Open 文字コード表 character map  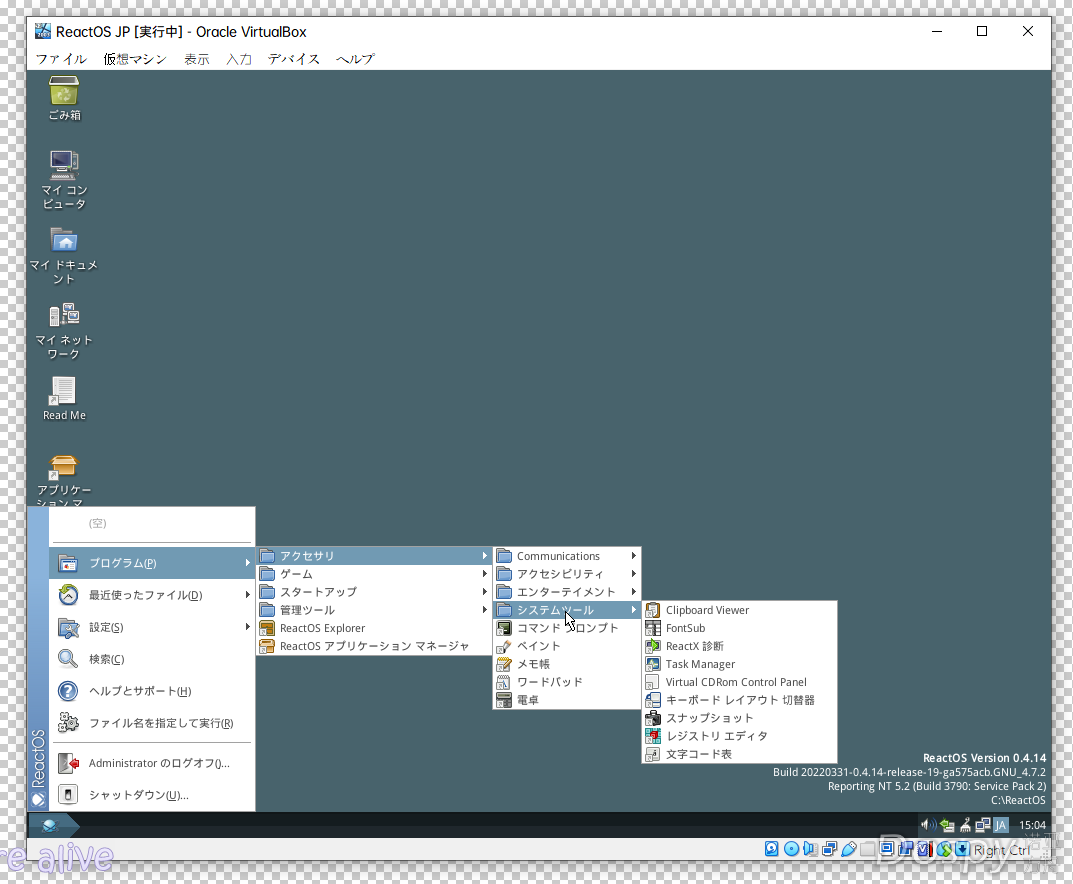point(739,754)
